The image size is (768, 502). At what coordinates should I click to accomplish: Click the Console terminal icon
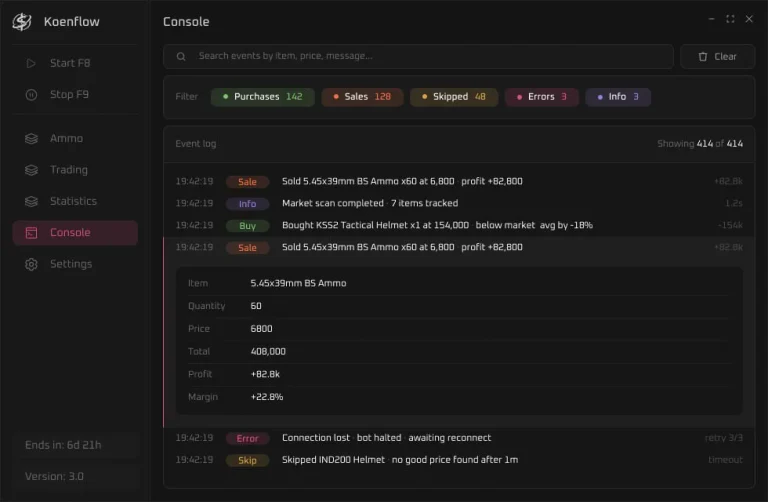31,233
